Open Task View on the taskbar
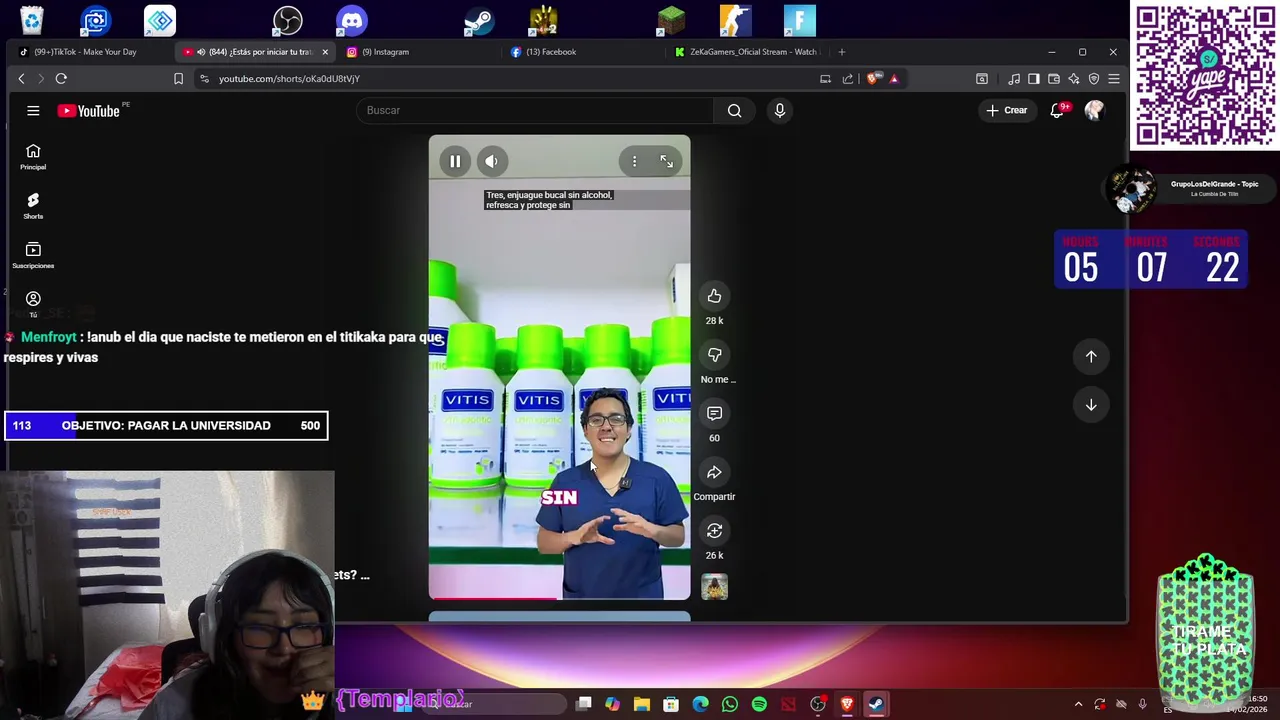 click(584, 704)
